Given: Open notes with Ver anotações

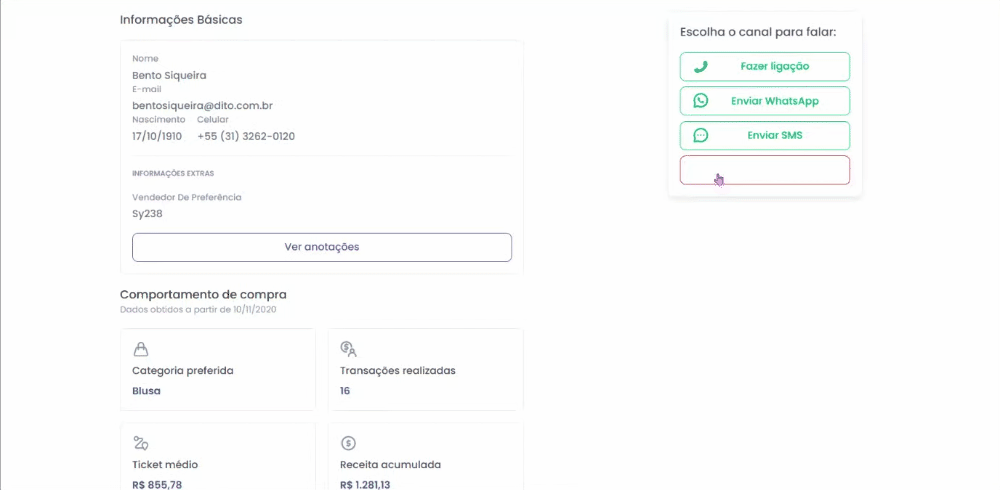Looking at the screenshot, I should pyautogui.click(x=322, y=247).
